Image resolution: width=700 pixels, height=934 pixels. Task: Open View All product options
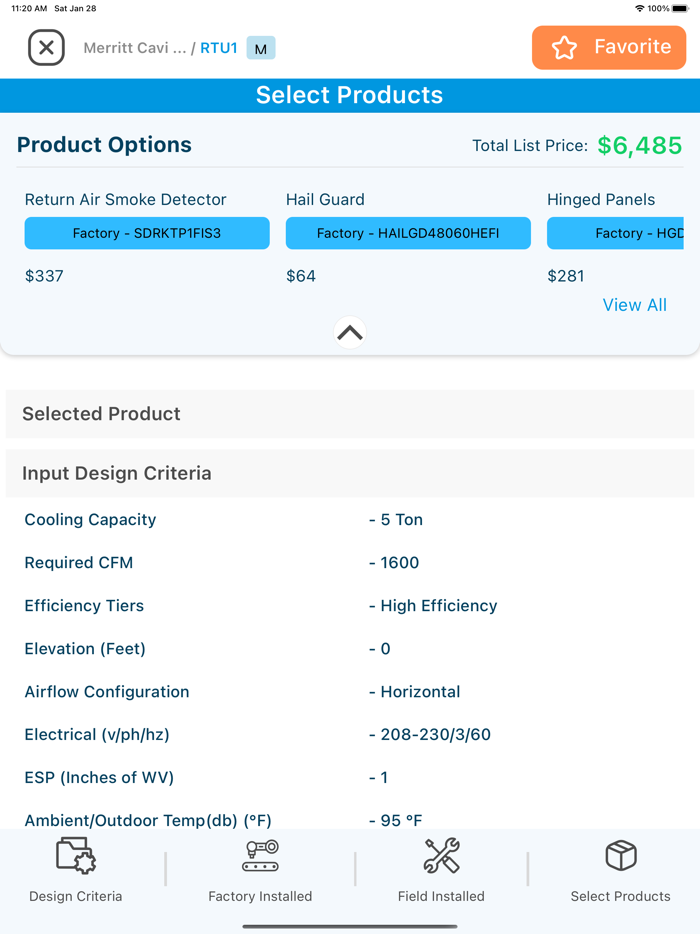(x=634, y=305)
